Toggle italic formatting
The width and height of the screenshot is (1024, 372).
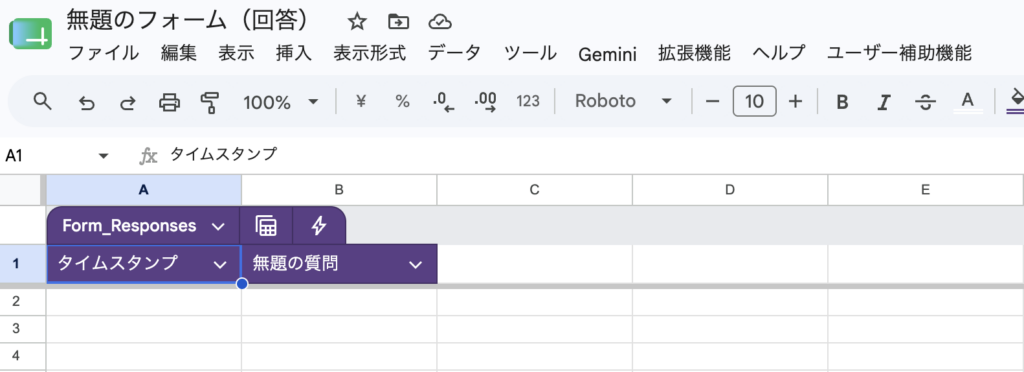point(884,102)
